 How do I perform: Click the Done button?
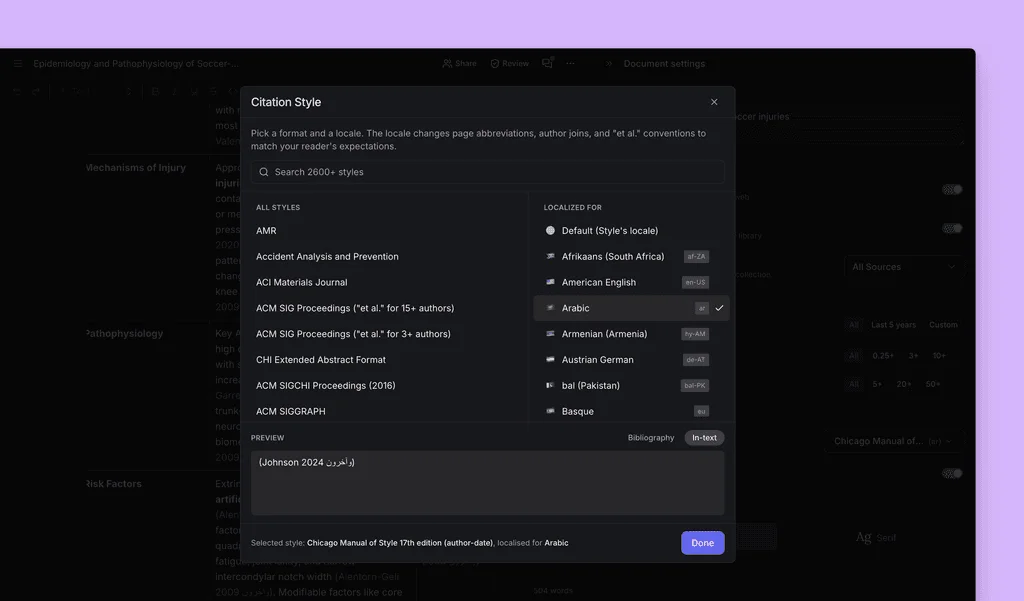[703, 543]
